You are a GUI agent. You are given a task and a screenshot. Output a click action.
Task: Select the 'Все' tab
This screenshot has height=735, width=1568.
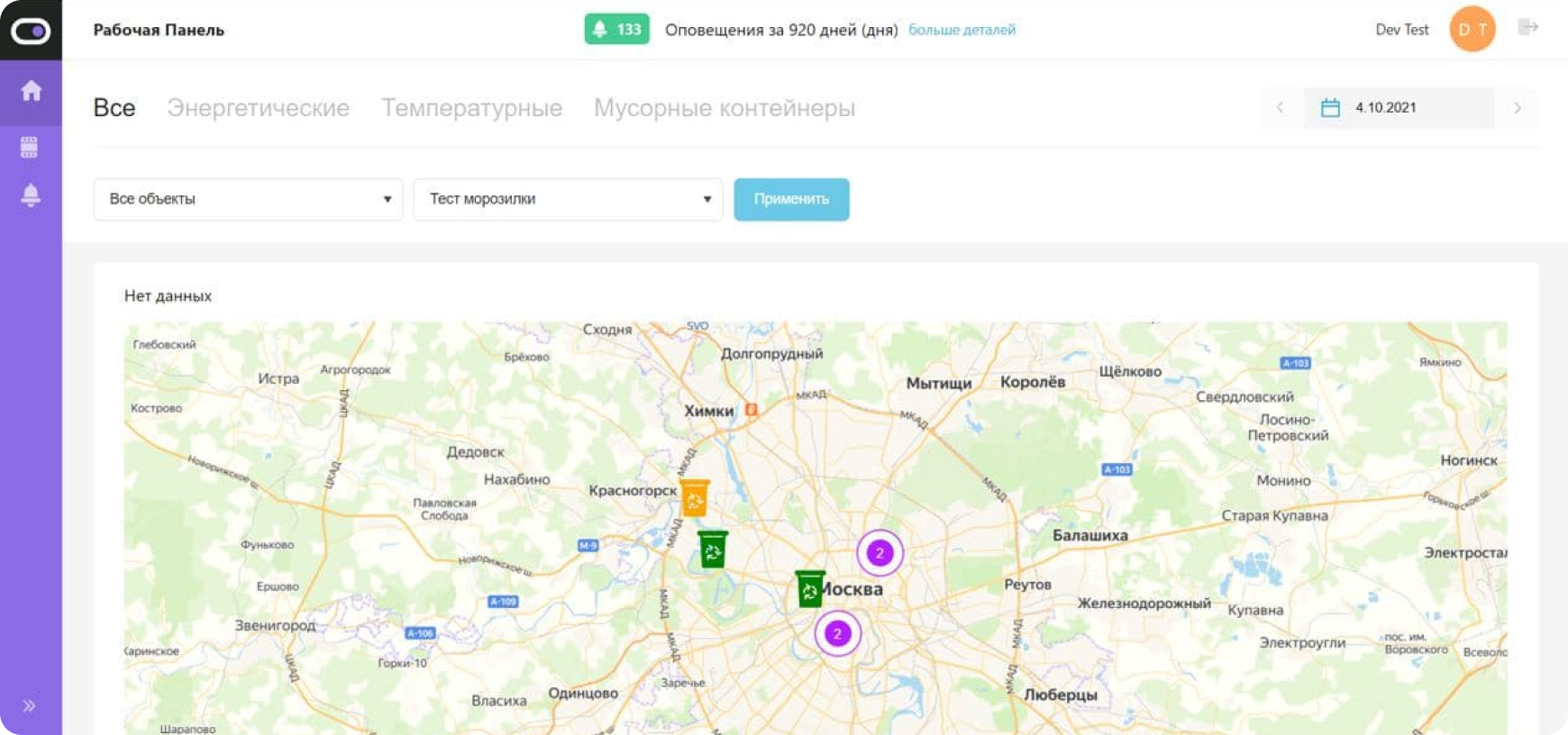coord(114,108)
